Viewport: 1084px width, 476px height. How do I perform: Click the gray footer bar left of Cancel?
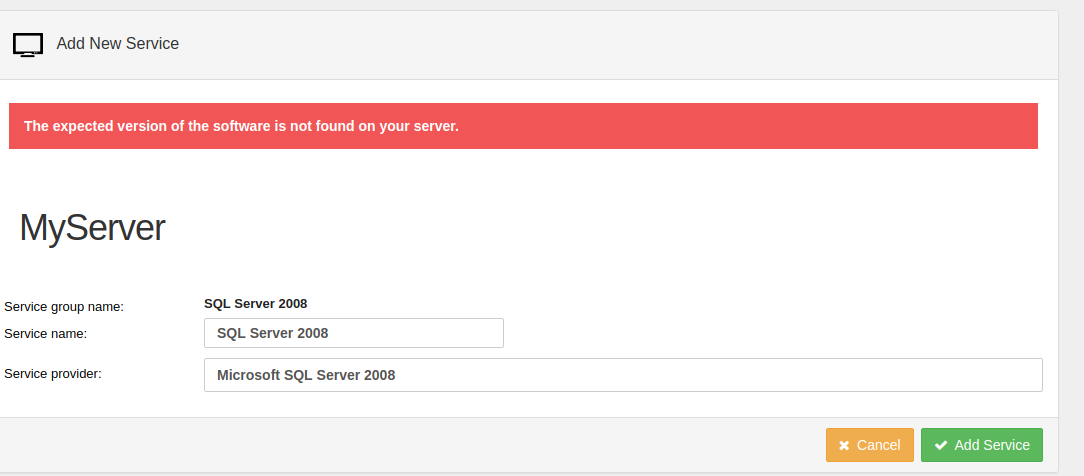413,445
